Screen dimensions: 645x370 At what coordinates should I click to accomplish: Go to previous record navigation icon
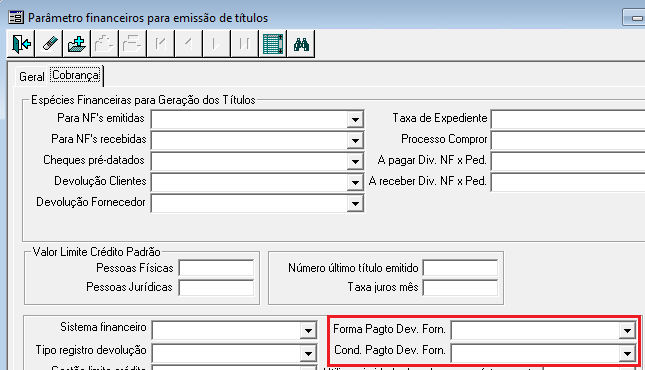tap(188, 44)
